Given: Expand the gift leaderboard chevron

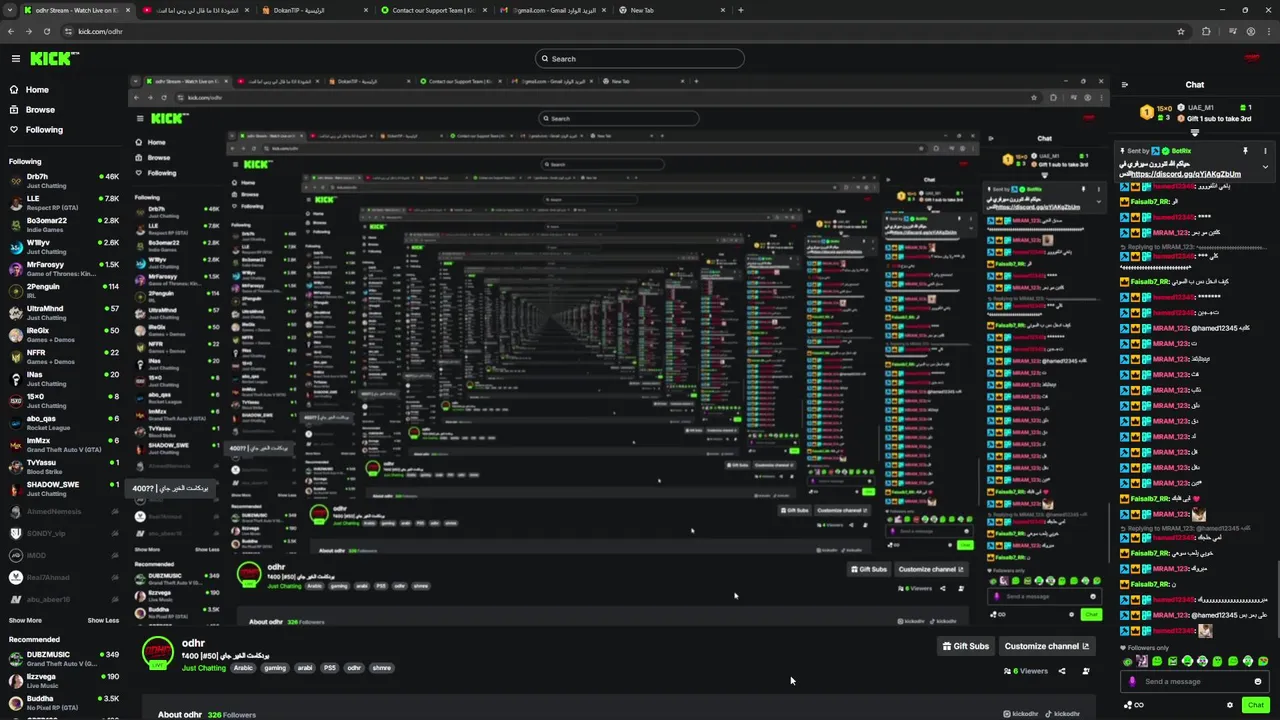Looking at the screenshot, I should [1195, 132].
